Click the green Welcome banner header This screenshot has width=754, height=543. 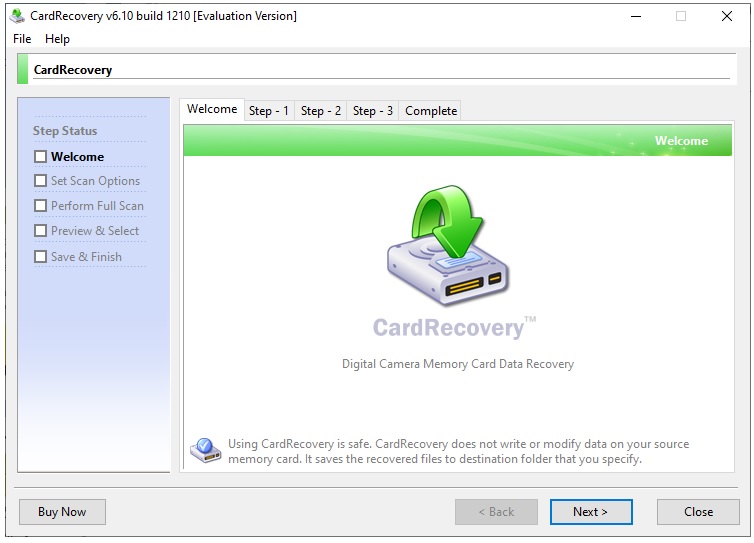[x=458, y=140]
